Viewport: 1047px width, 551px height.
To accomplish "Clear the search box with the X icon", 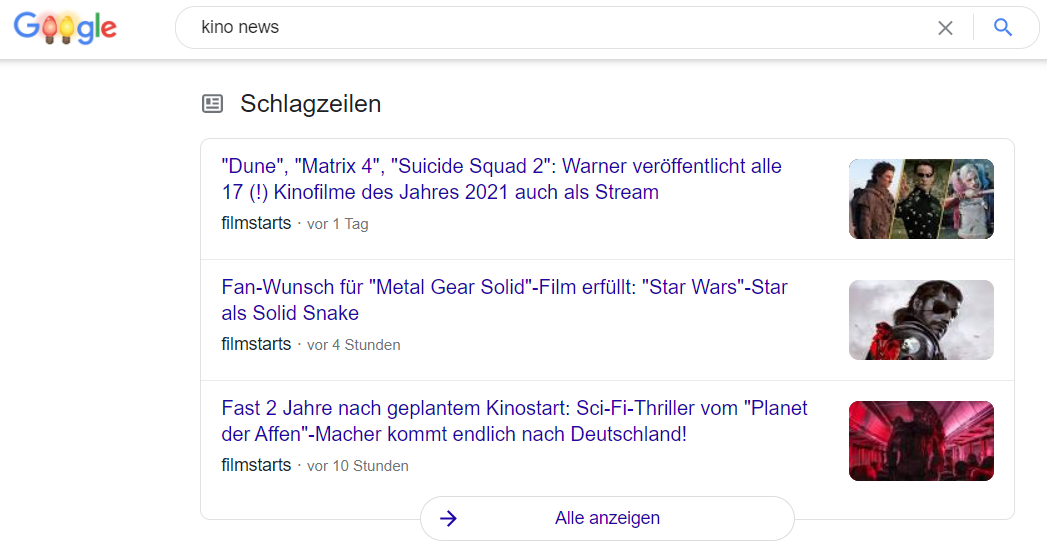I will click(x=945, y=28).
